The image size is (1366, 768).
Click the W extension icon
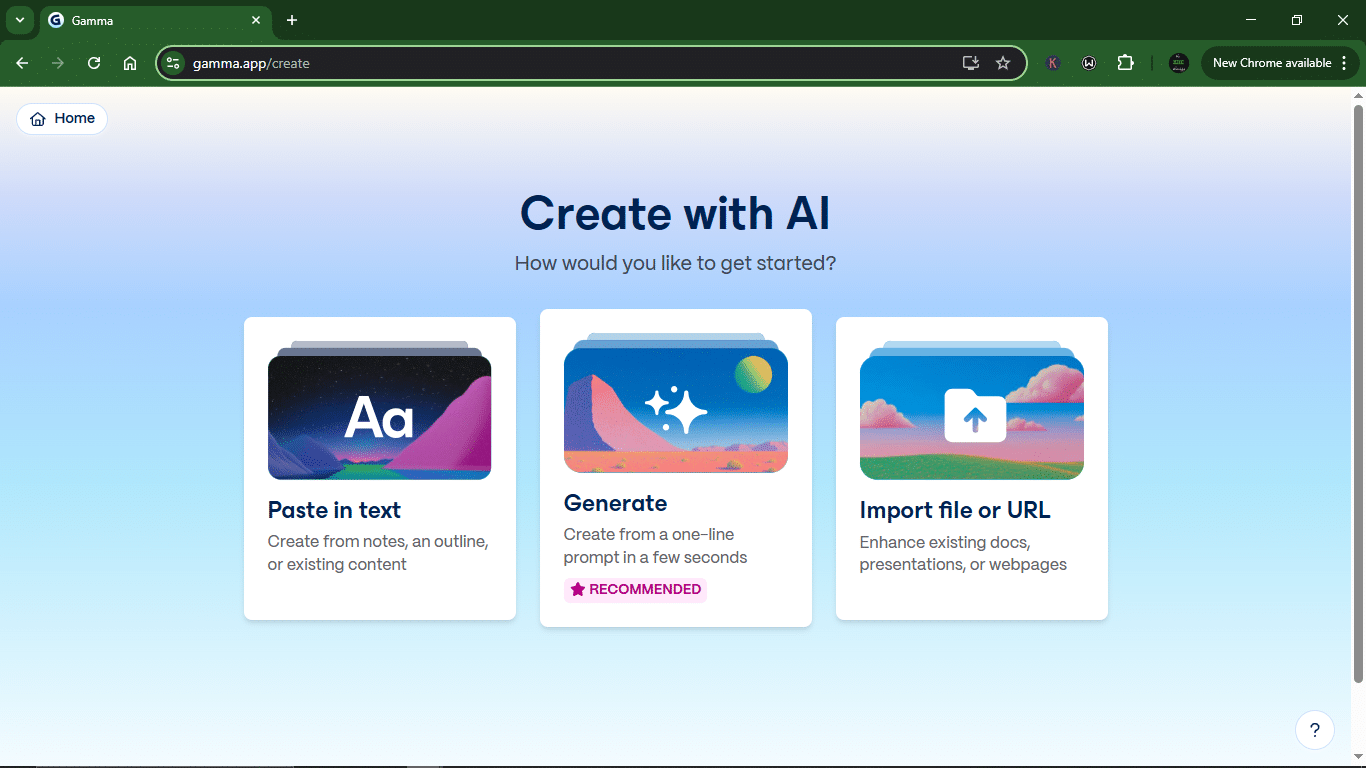1089,63
